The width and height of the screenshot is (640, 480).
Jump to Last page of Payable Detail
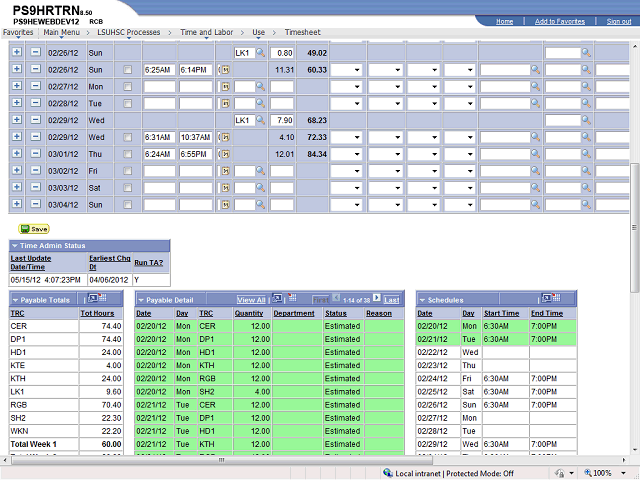pyautogui.click(x=391, y=300)
